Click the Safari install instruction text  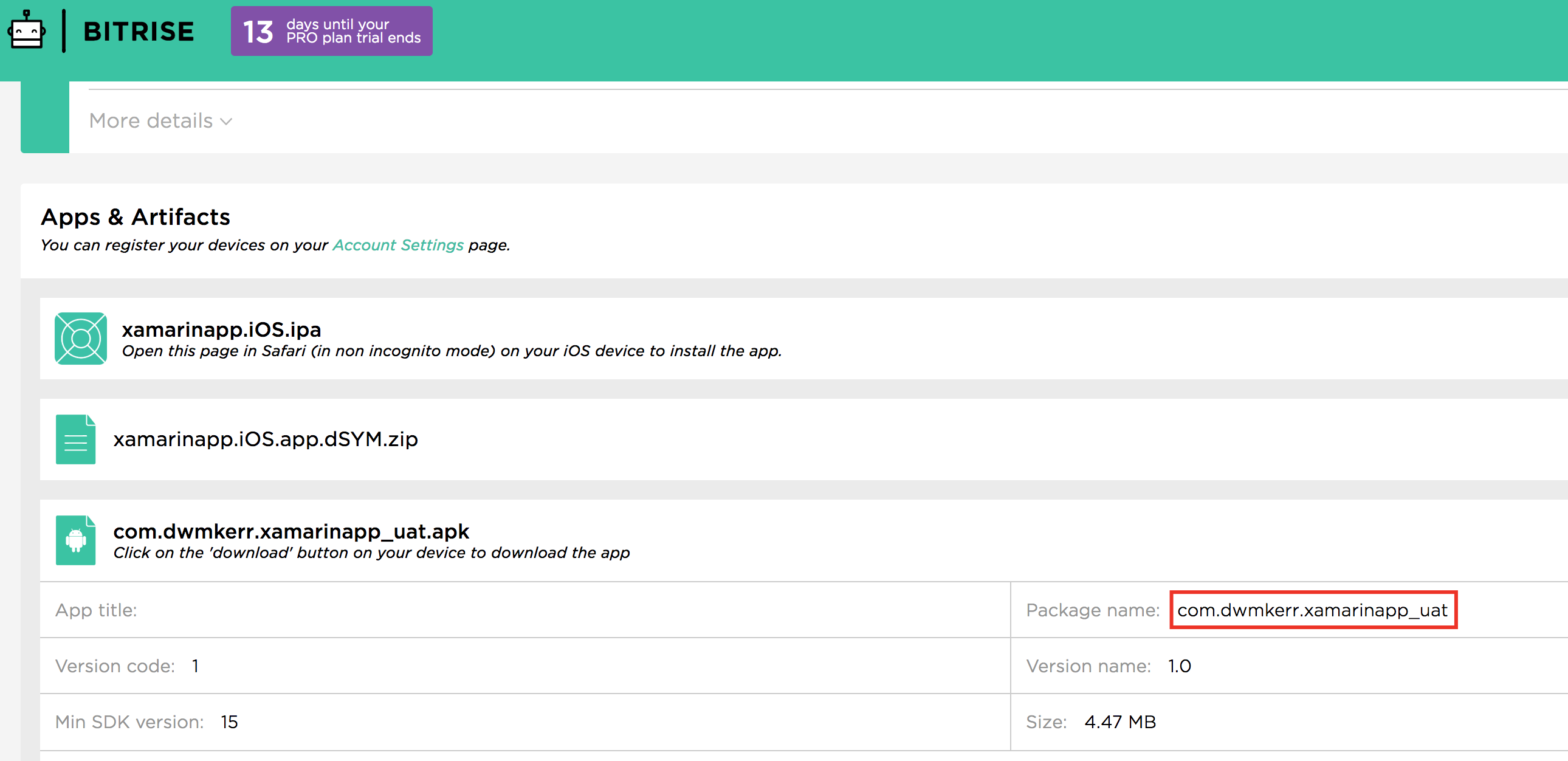point(452,351)
